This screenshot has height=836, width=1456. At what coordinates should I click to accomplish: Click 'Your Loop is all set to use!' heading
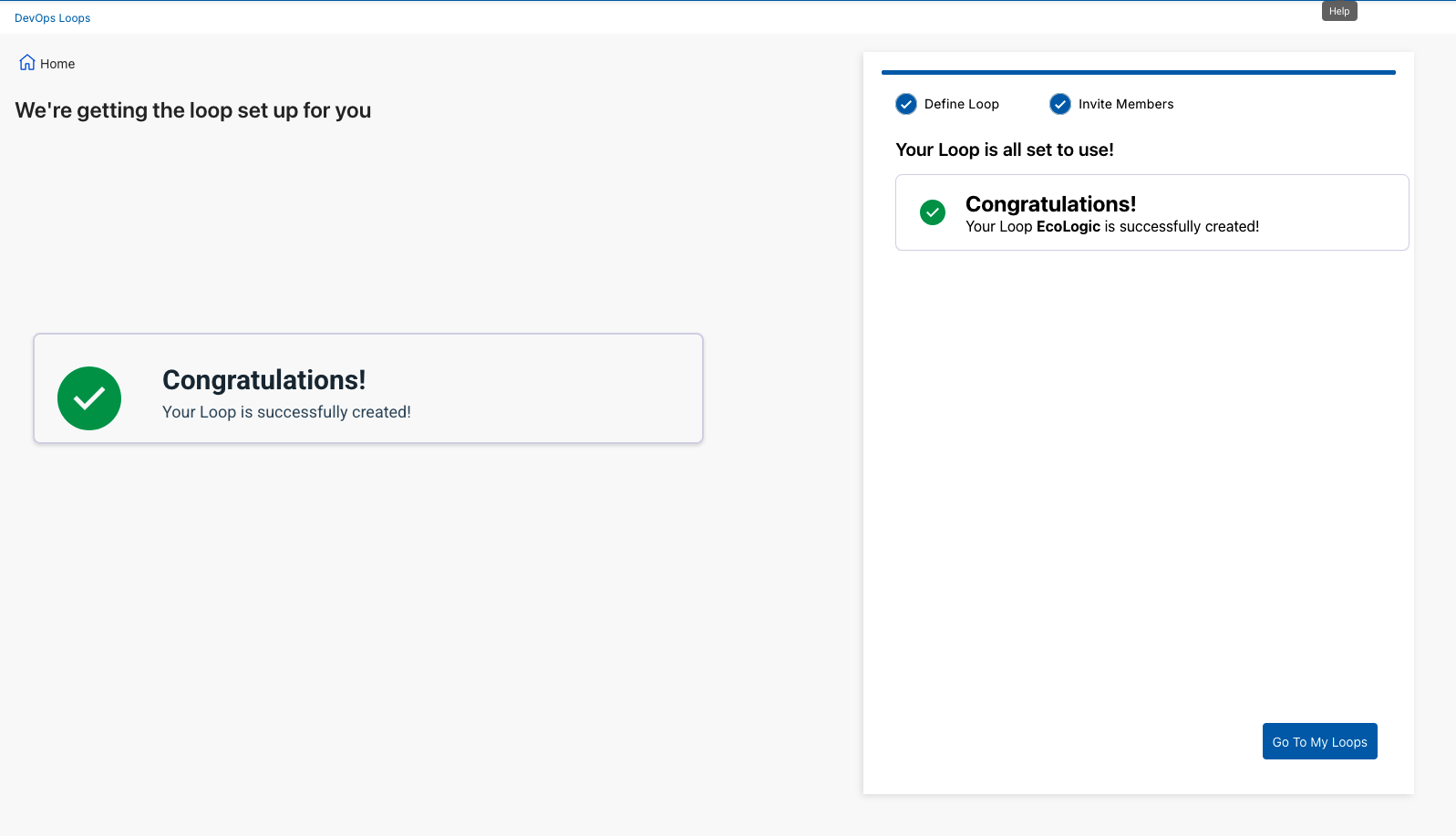[1004, 150]
